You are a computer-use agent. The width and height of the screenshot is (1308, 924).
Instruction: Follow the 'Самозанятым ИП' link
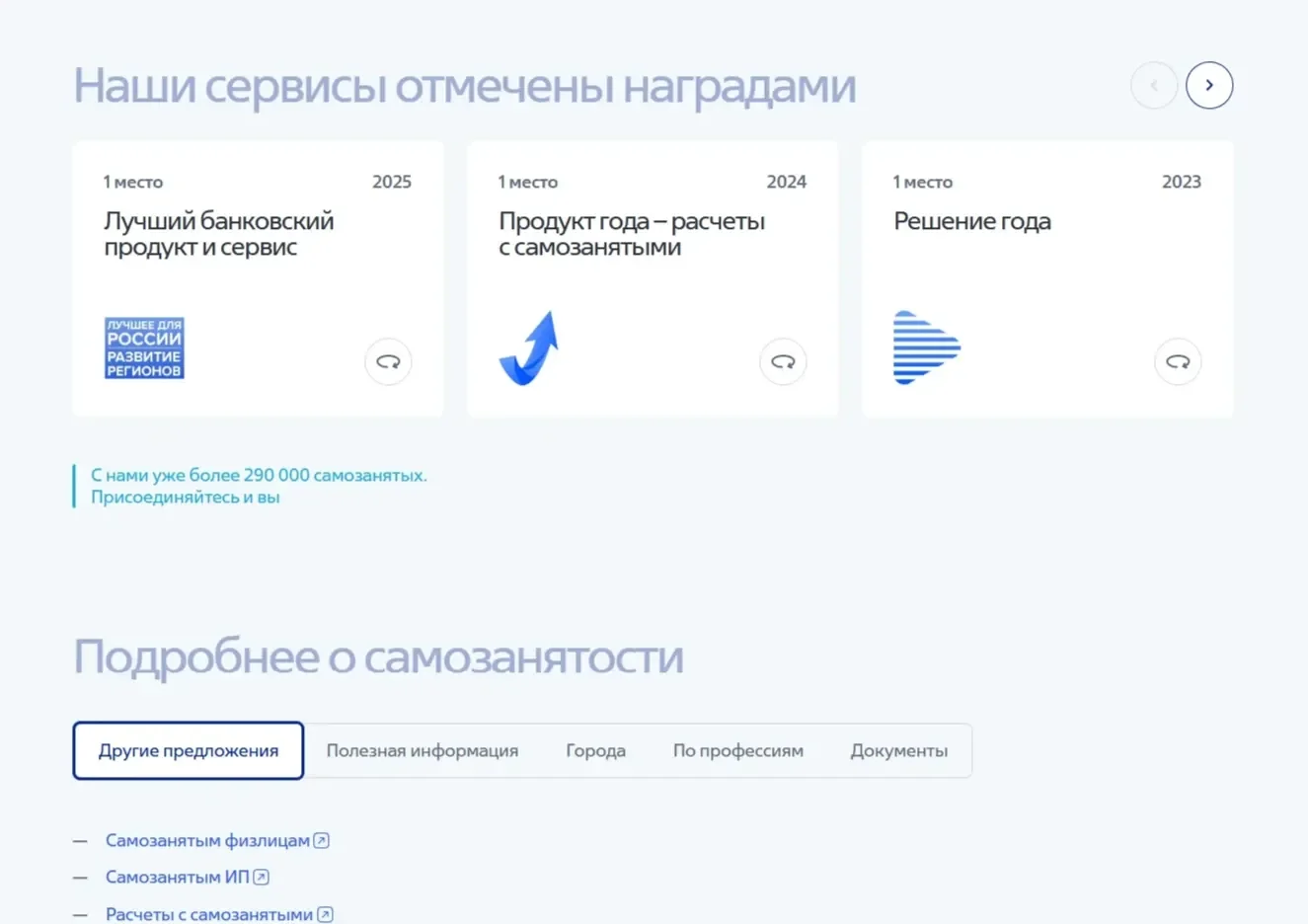coord(178,877)
